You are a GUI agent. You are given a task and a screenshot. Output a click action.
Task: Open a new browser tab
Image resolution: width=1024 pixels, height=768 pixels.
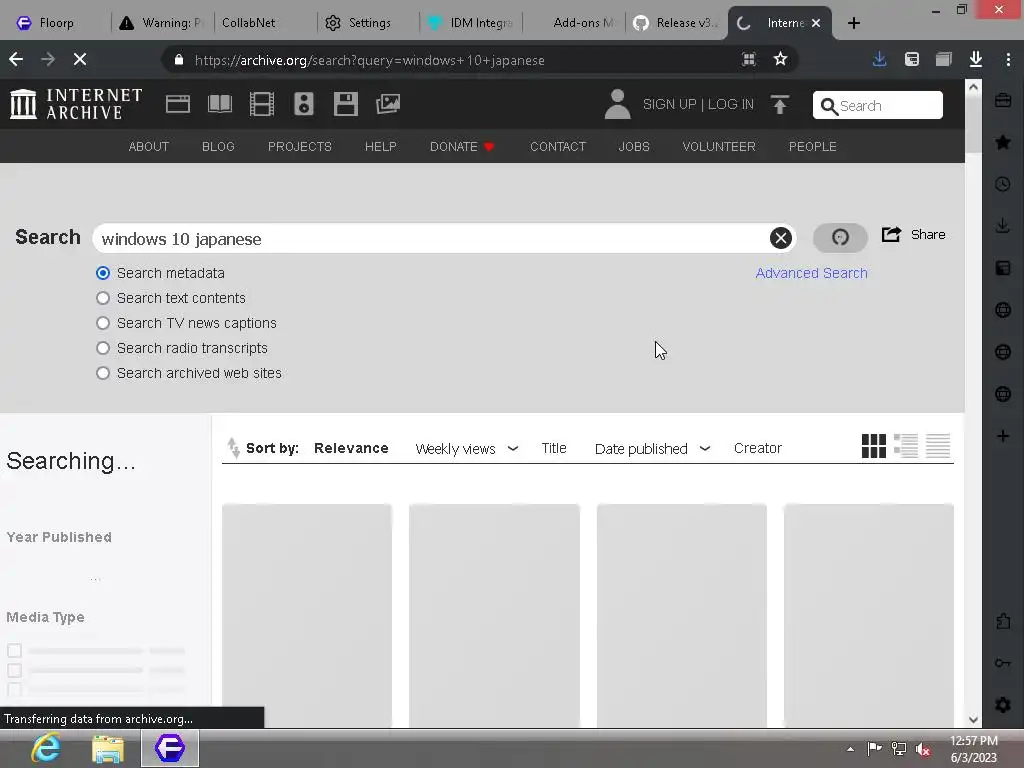(854, 23)
